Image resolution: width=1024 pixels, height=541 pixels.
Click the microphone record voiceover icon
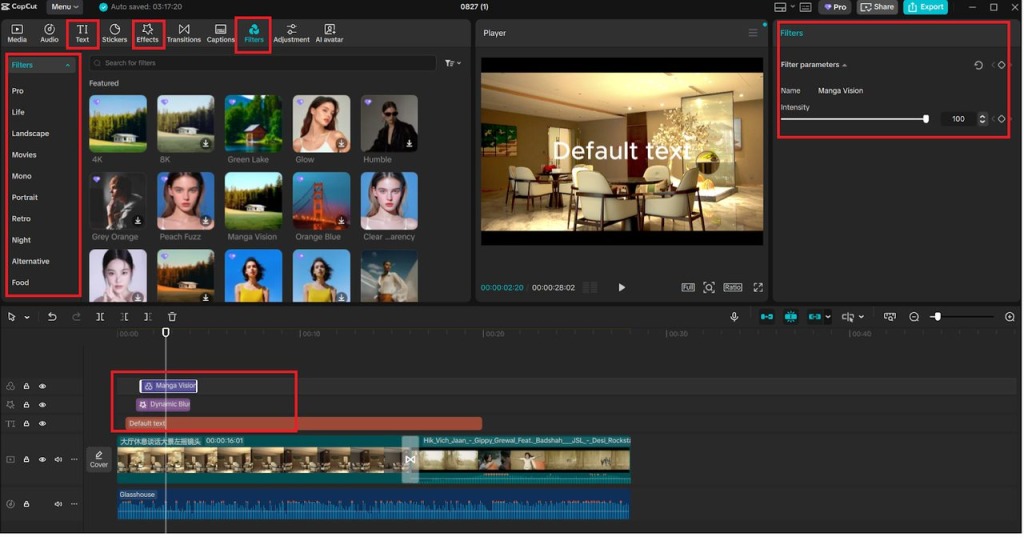734,317
